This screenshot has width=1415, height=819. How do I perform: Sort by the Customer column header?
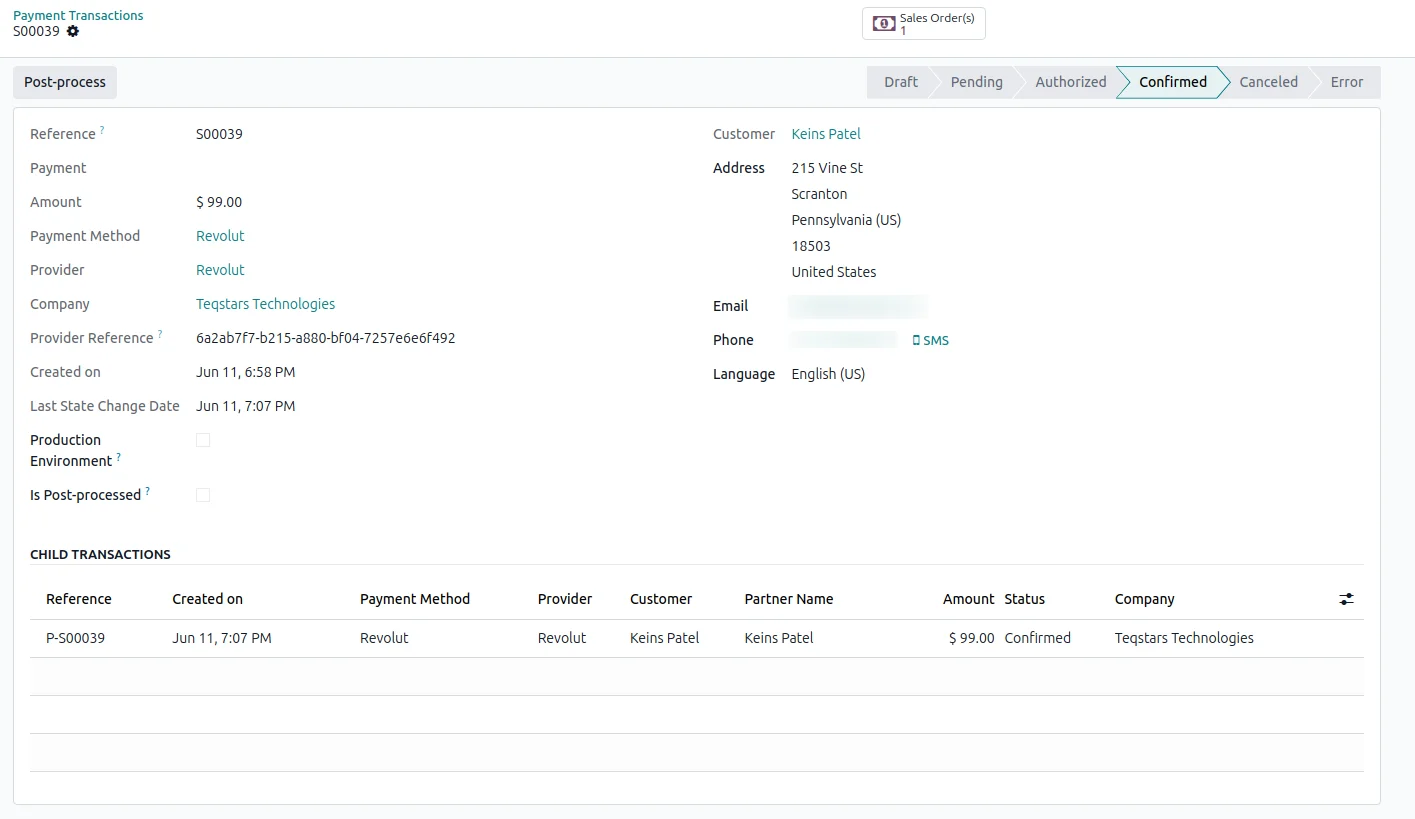[x=661, y=599]
